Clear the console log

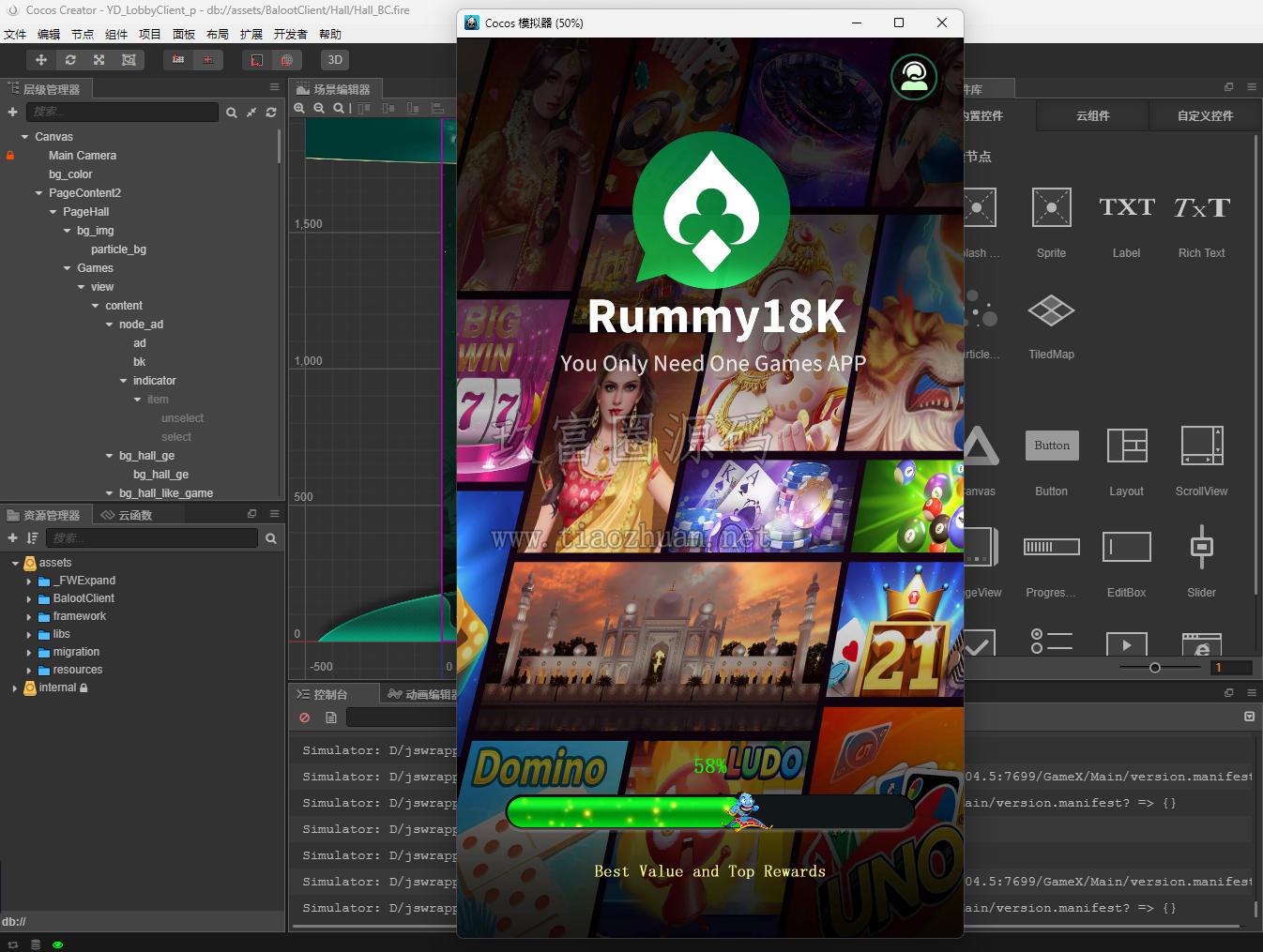point(304,718)
